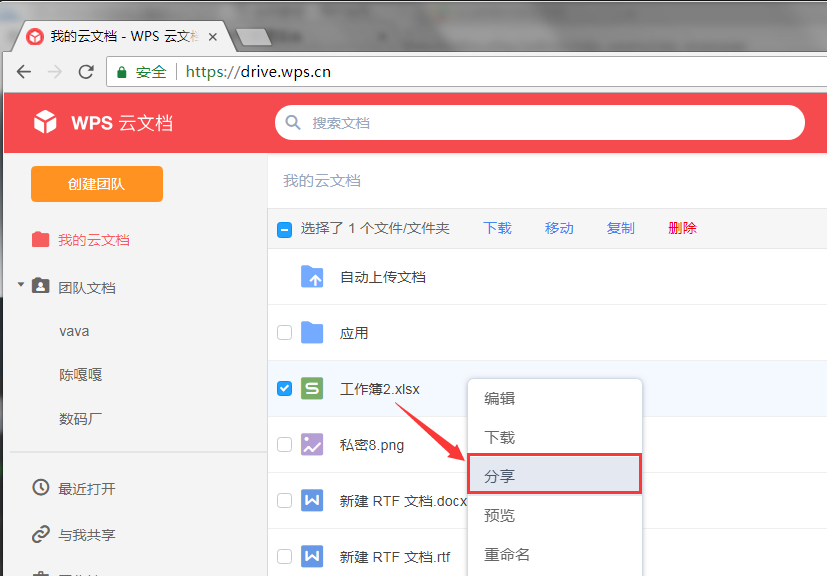
Task: Click the green secure lock icon
Action: 121,72
